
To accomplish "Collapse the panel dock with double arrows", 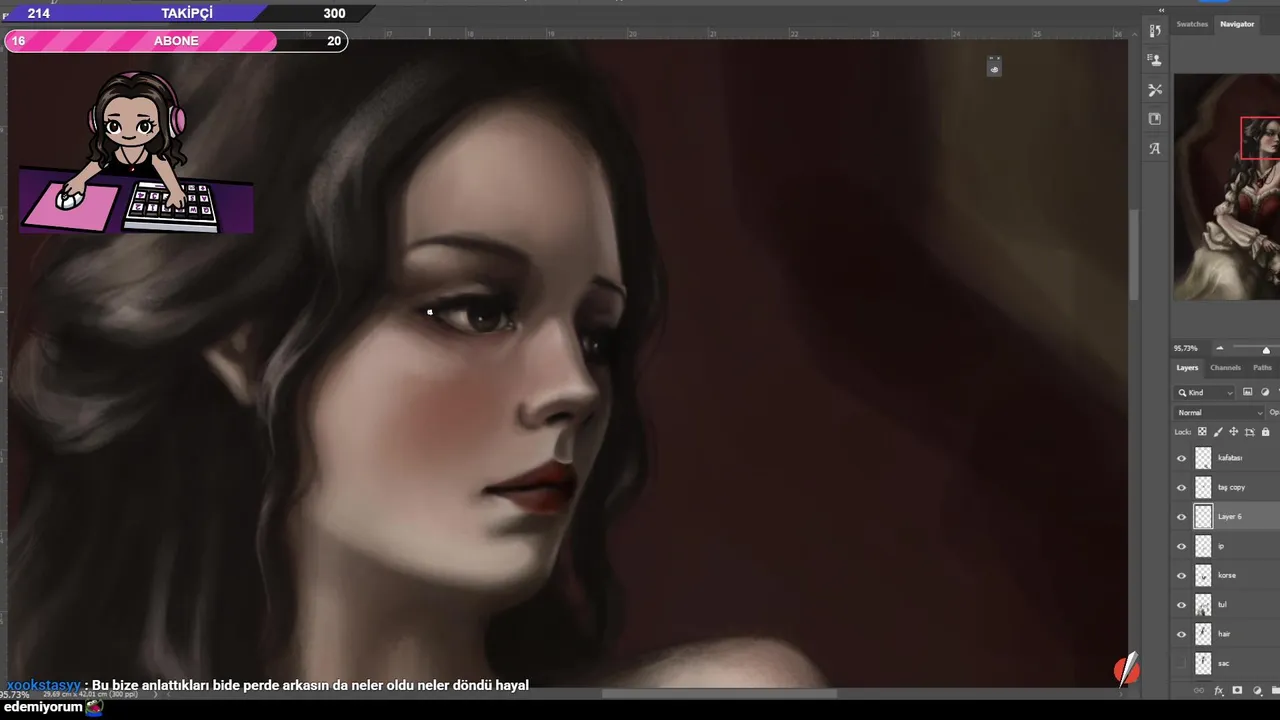I will (1162, 10).
